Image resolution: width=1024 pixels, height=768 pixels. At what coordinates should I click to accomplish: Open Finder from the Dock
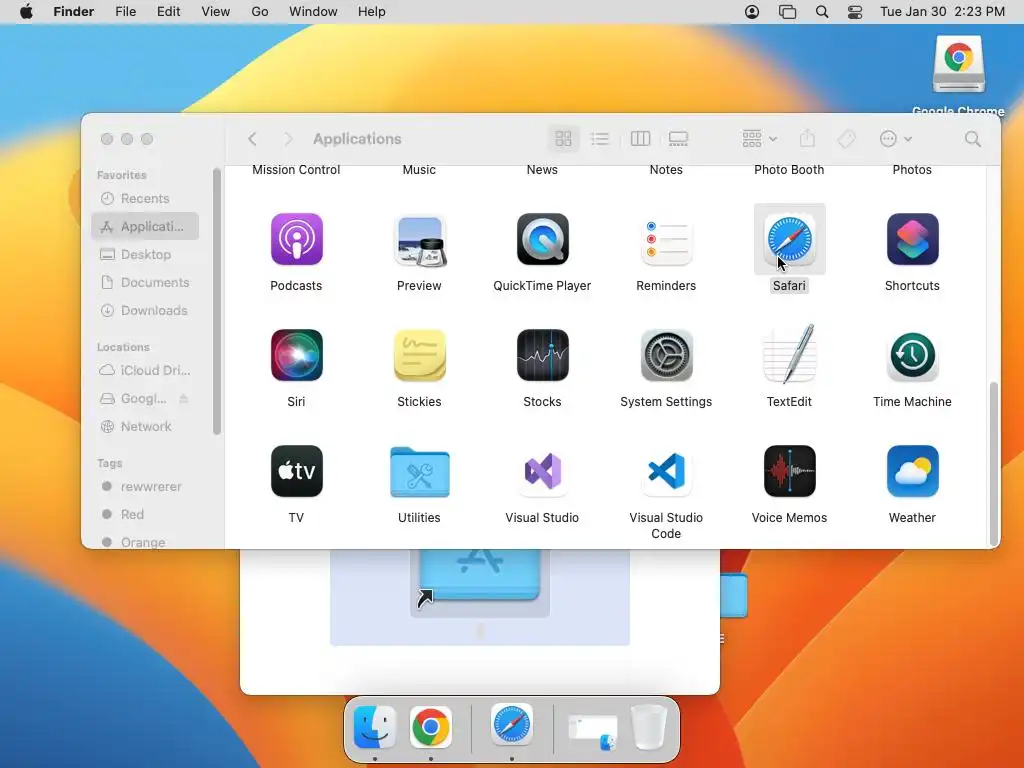tap(375, 726)
